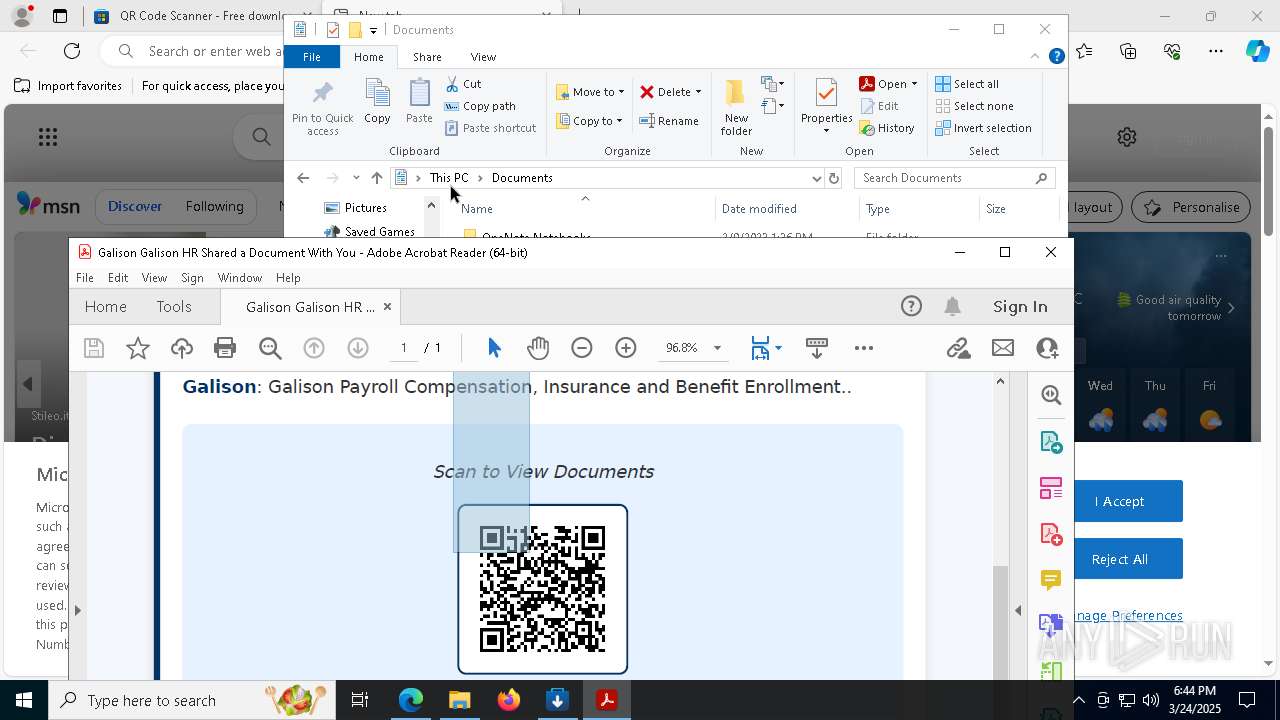This screenshot has width=1280, height=720.
Task: Expand the Delete dropdown arrow in Explorer
Action: [x=698, y=92]
